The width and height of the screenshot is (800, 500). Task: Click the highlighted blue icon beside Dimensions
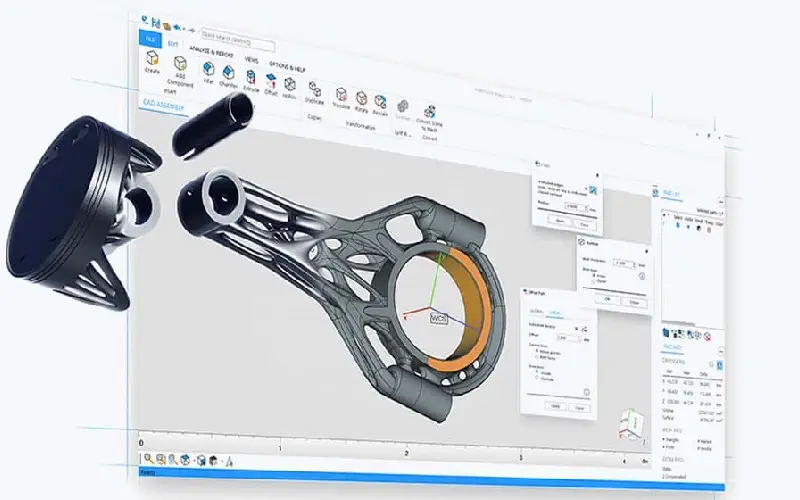pos(720,365)
